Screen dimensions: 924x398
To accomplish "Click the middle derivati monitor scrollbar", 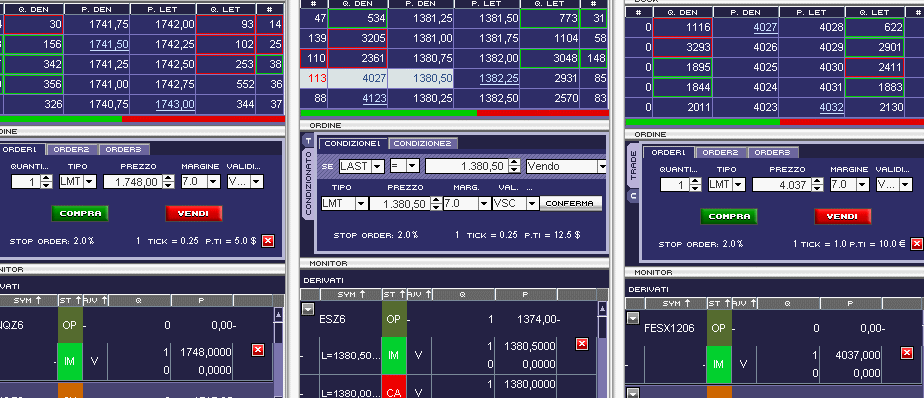I will tap(602, 349).
